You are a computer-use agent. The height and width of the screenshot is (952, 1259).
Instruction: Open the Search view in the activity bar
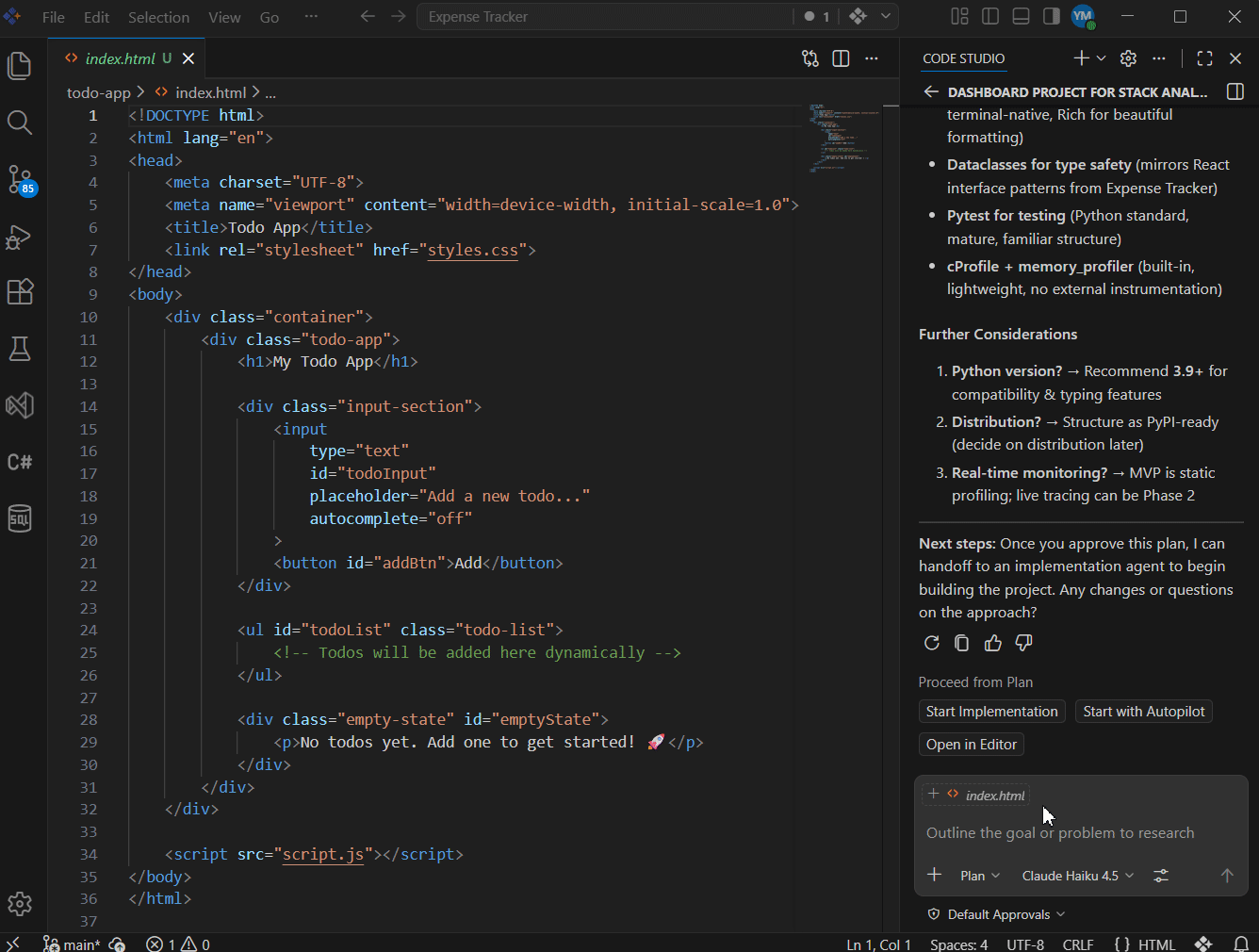click(x=20, y=123)
